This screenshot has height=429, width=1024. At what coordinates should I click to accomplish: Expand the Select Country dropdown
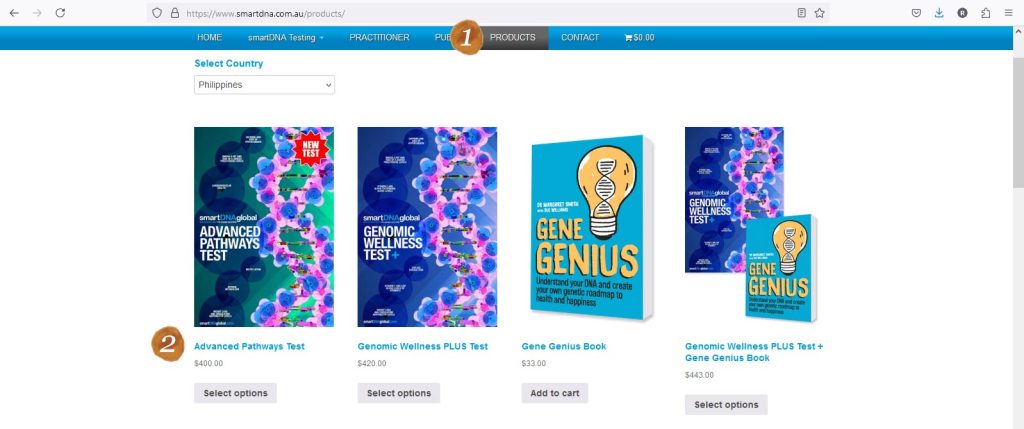(264, 85)
